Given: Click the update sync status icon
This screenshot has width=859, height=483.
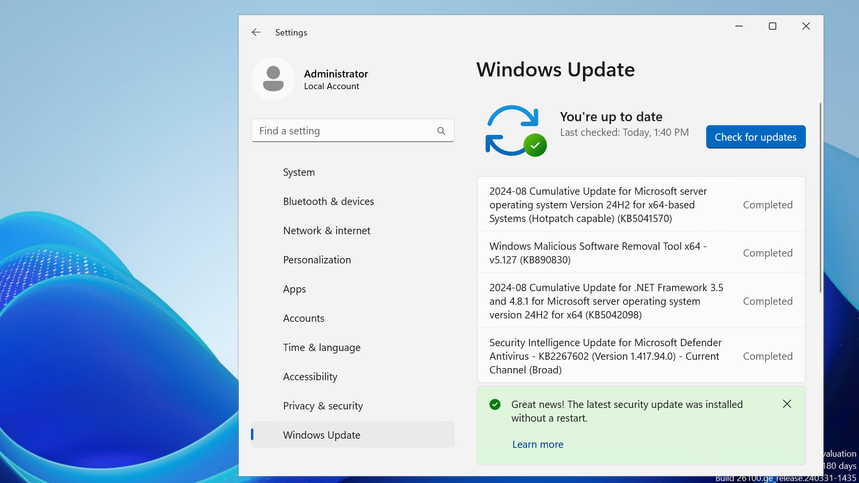Looking at the screenshot, I should click(x=515, y=131).
